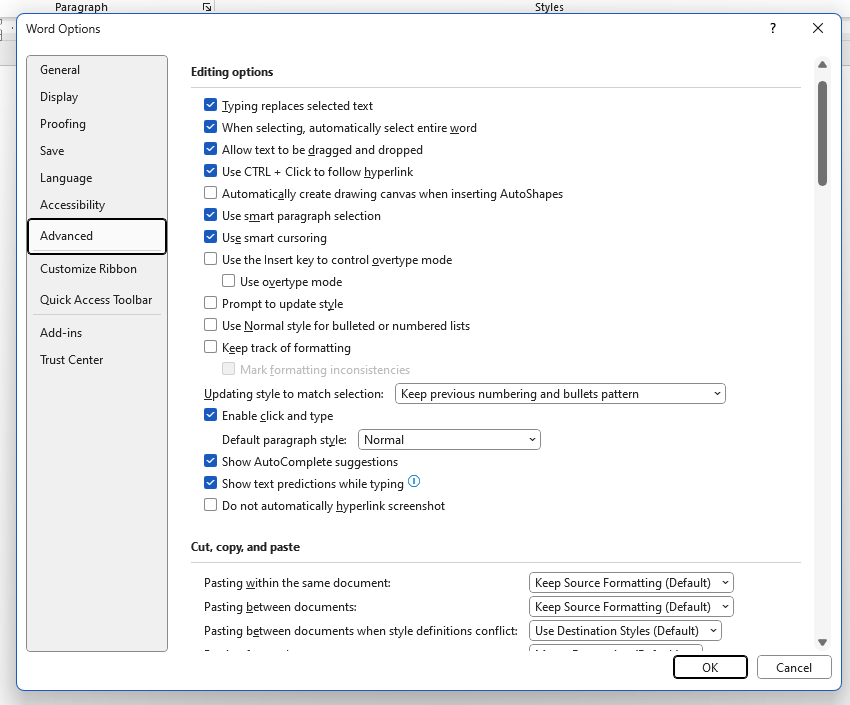The image size is (850, 705).
Task: Toggle Show text predictions while typing
Action: click(210, 483)
